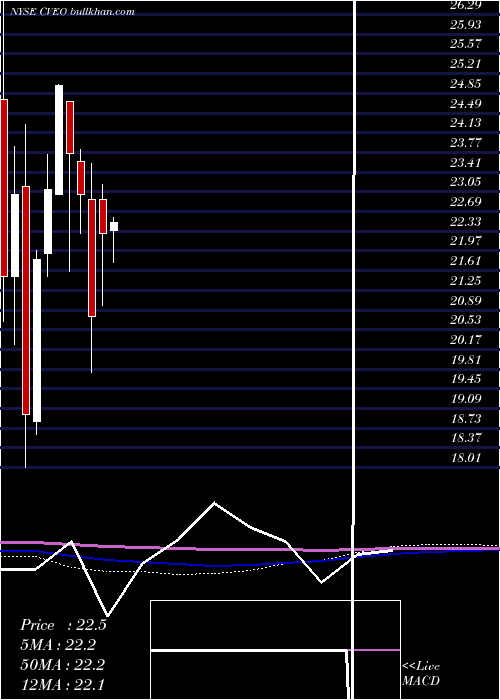Viewport: 500px width, 700px height.
Task: Click the pink segment in the MACD box
Action: pyautogui.click(x=373, y=650)
